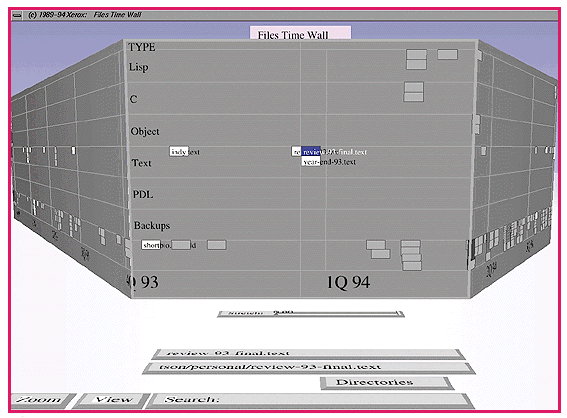Select the highlighted review-93-final.text file on the wall

311,152
